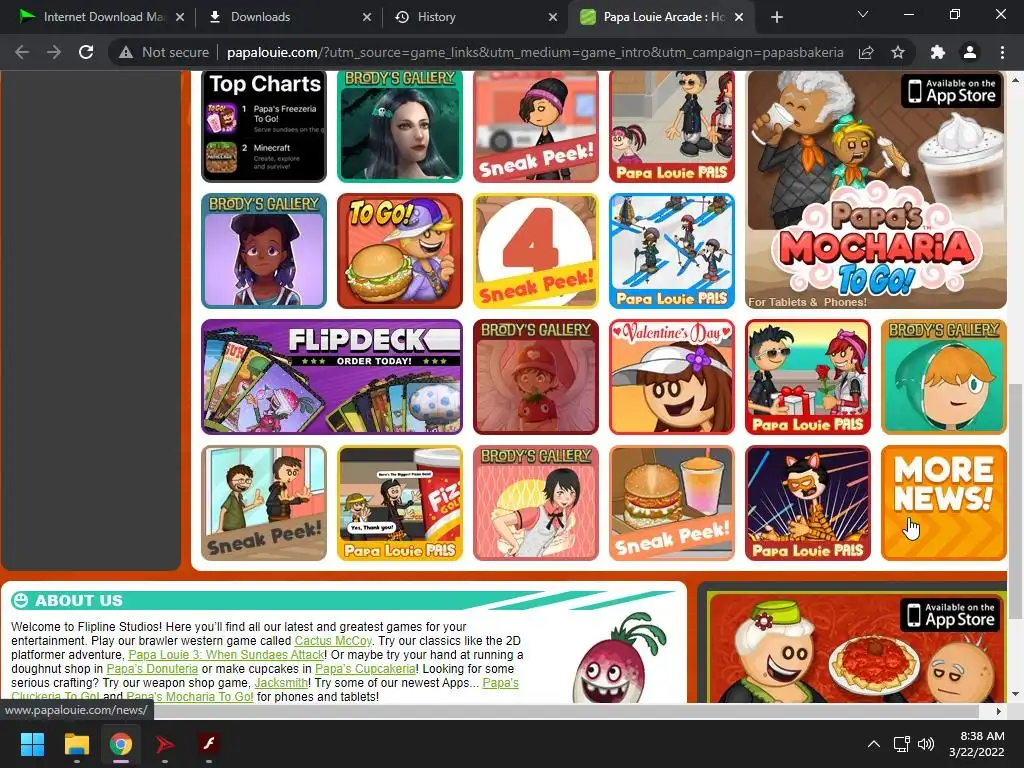Click the share page icon in address bar
Viewport: 1024px width, 768px height.
click(x=866, y=52)
